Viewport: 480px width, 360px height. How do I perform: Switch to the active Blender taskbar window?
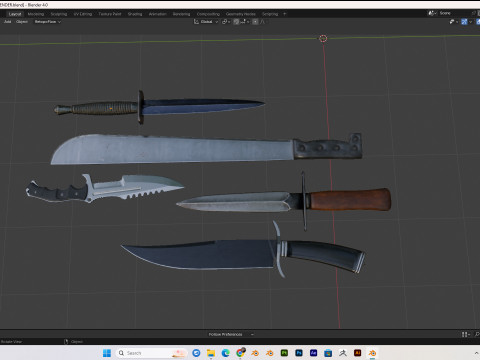372,353
